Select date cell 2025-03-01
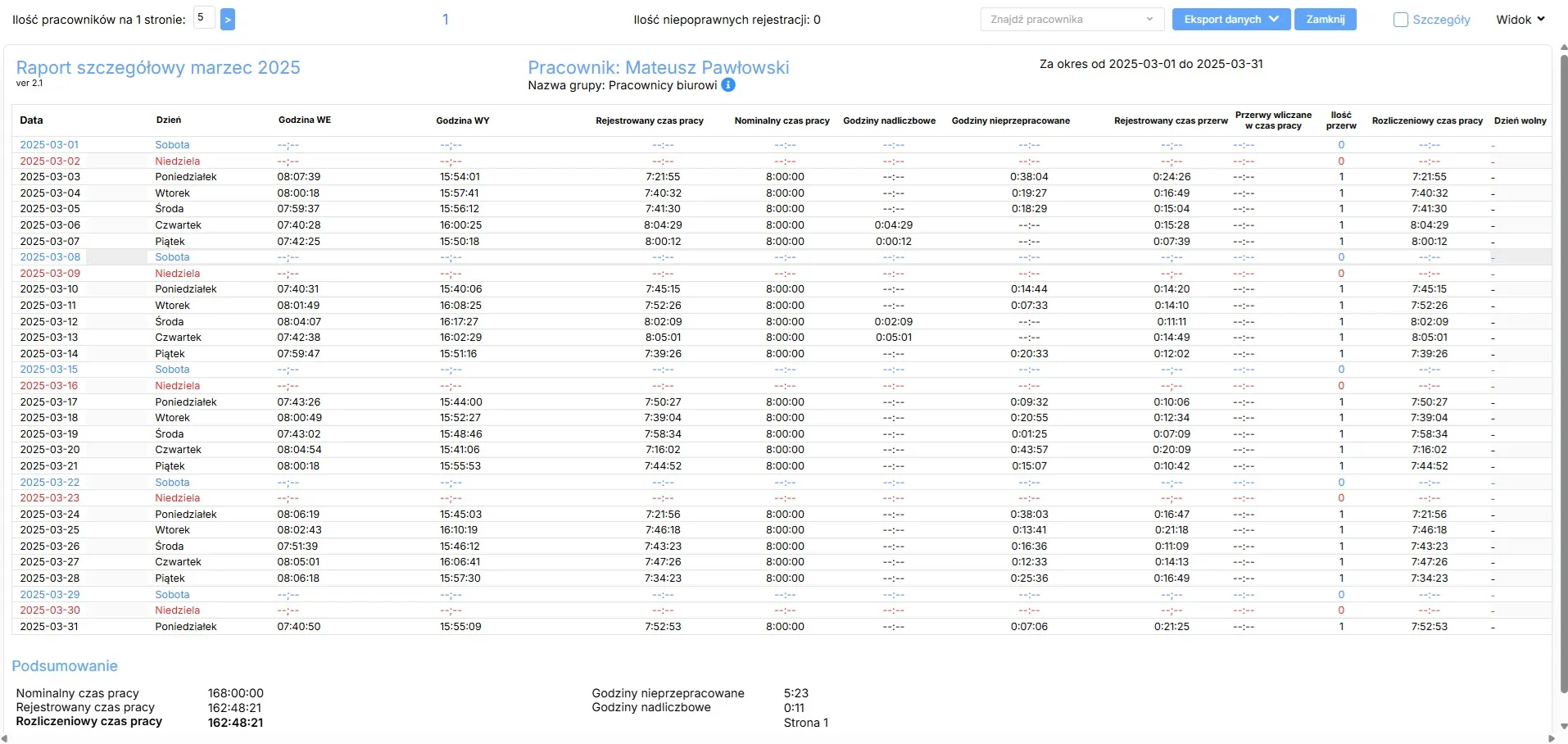Screen dimensions: 1568x744 point(49,145)
